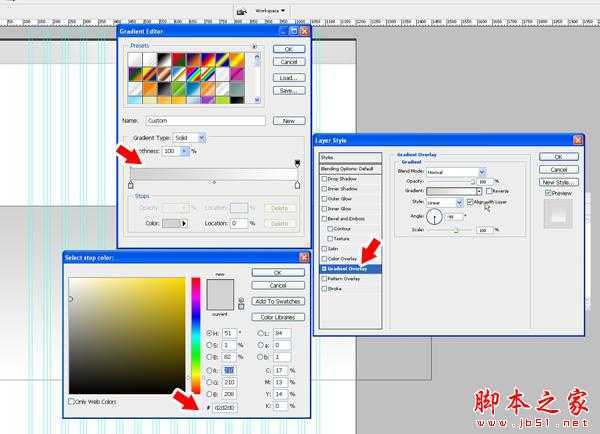Select the Gradient Overlay style entry
Image resolution: width=600 pixels, height=434 pixels.
(351, 269)
